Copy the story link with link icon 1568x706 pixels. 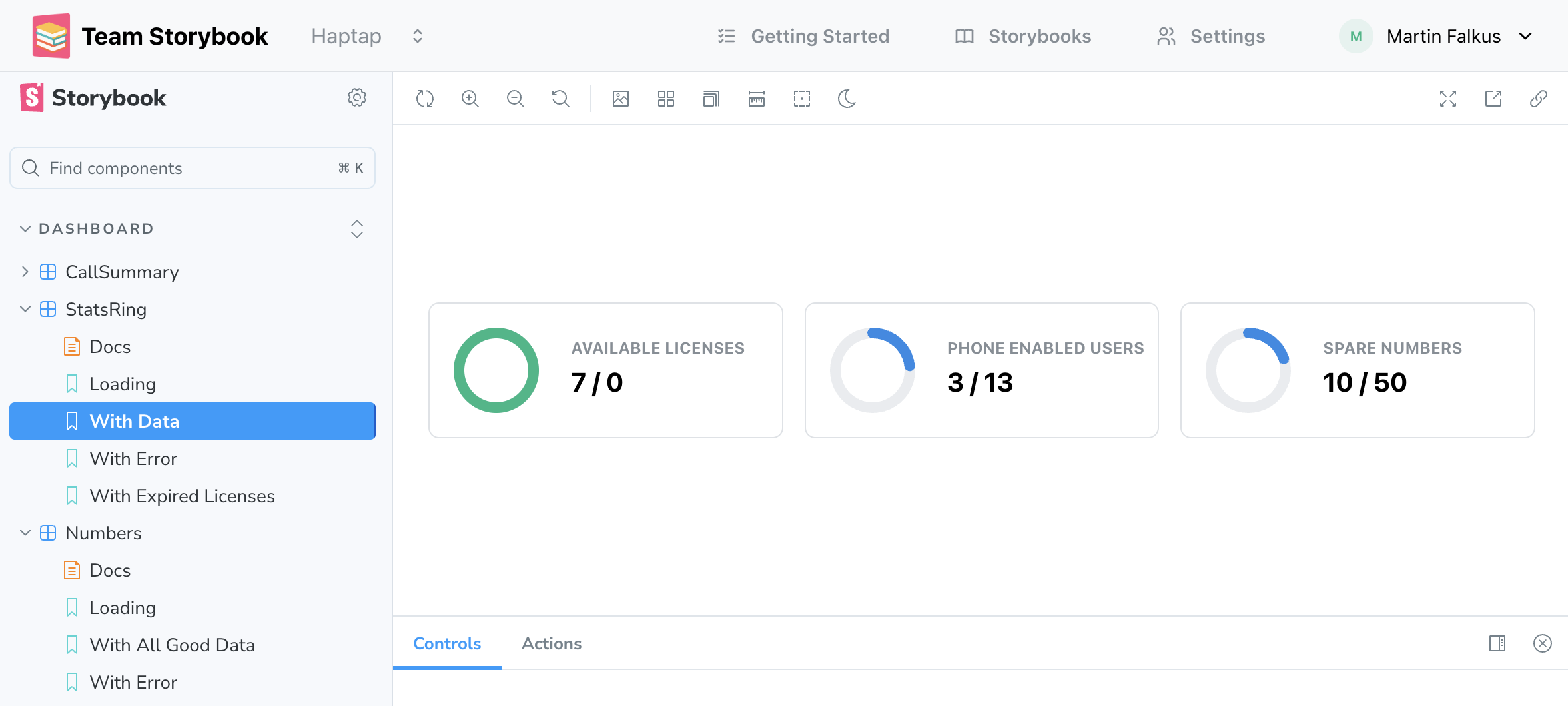[x=1538, y=99]
